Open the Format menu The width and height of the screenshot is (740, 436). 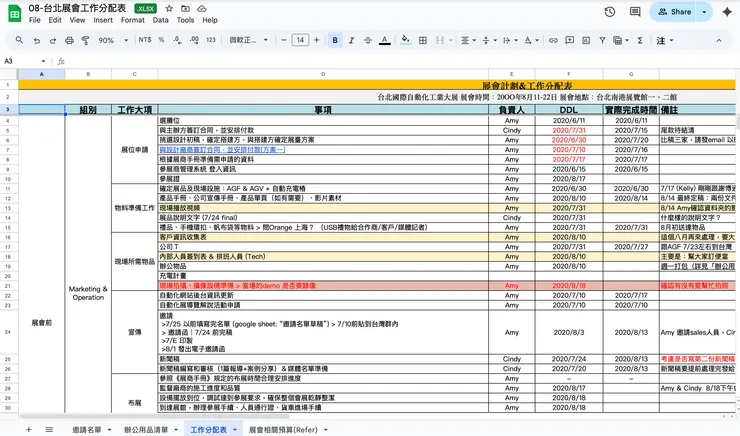point(133,20)
